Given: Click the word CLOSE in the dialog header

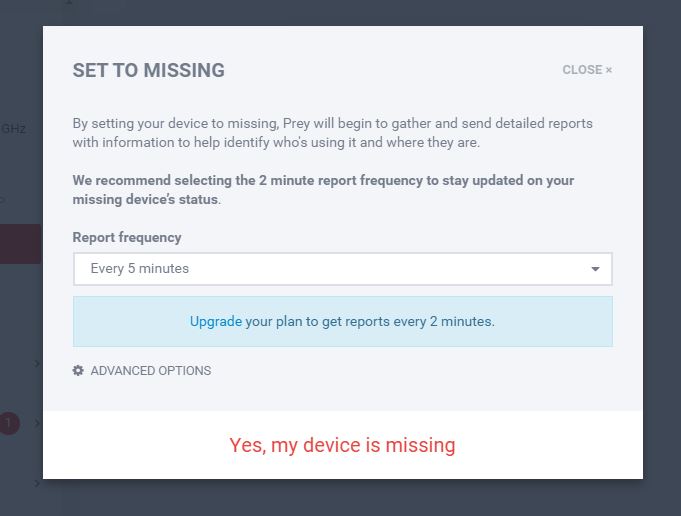Looking at the screenshot, I should [582, 70].
